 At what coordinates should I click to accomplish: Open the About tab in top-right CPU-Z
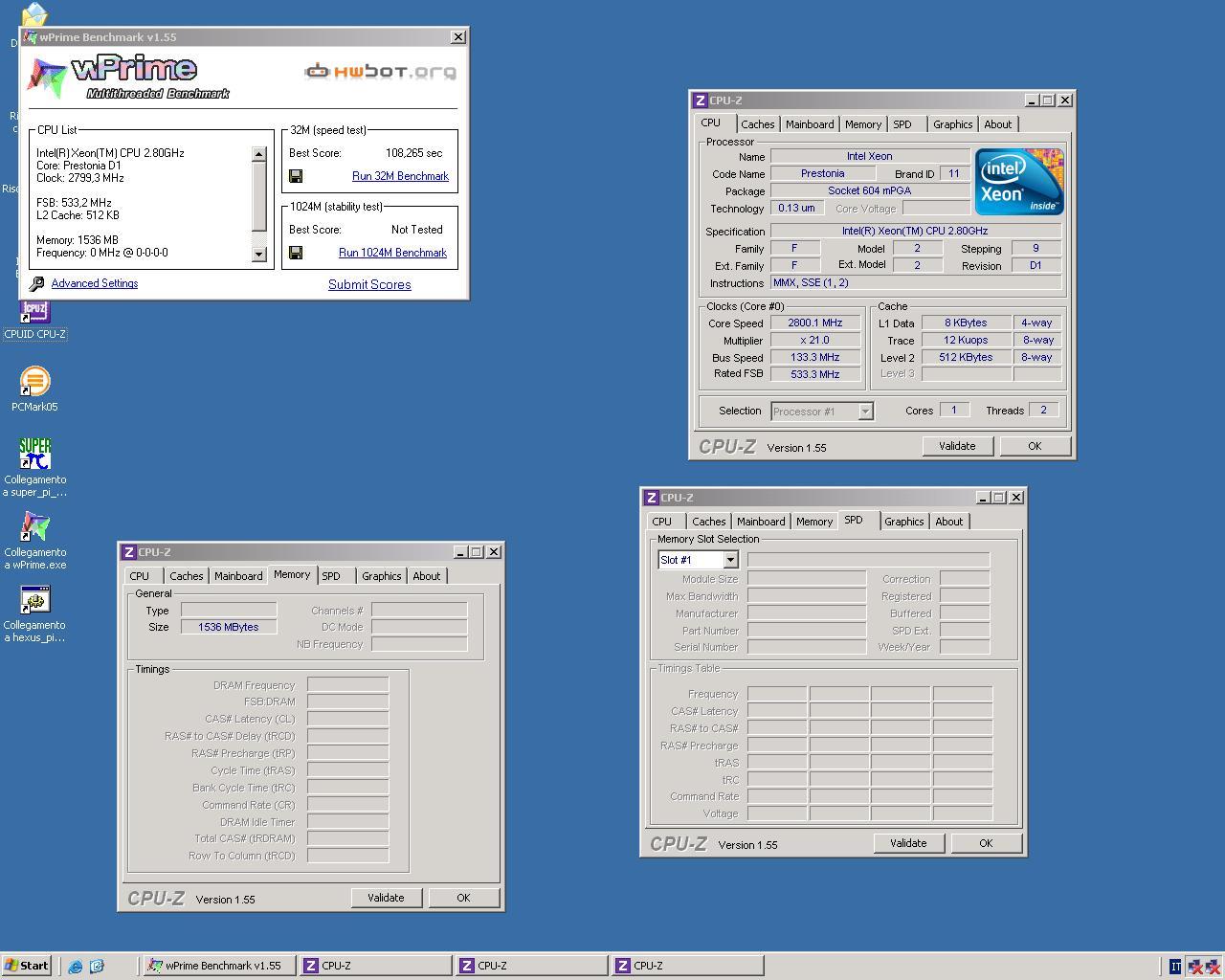click(997, 124)
